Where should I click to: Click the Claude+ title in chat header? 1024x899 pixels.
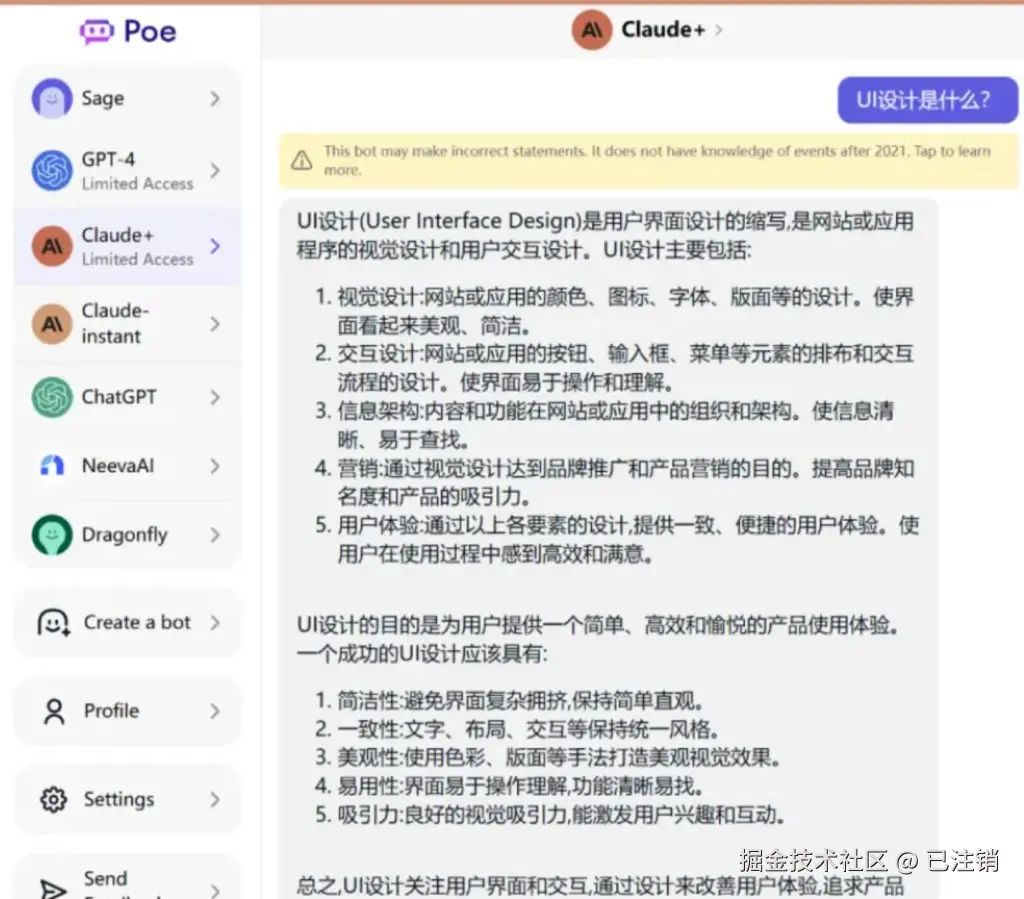tap(664, 30)
